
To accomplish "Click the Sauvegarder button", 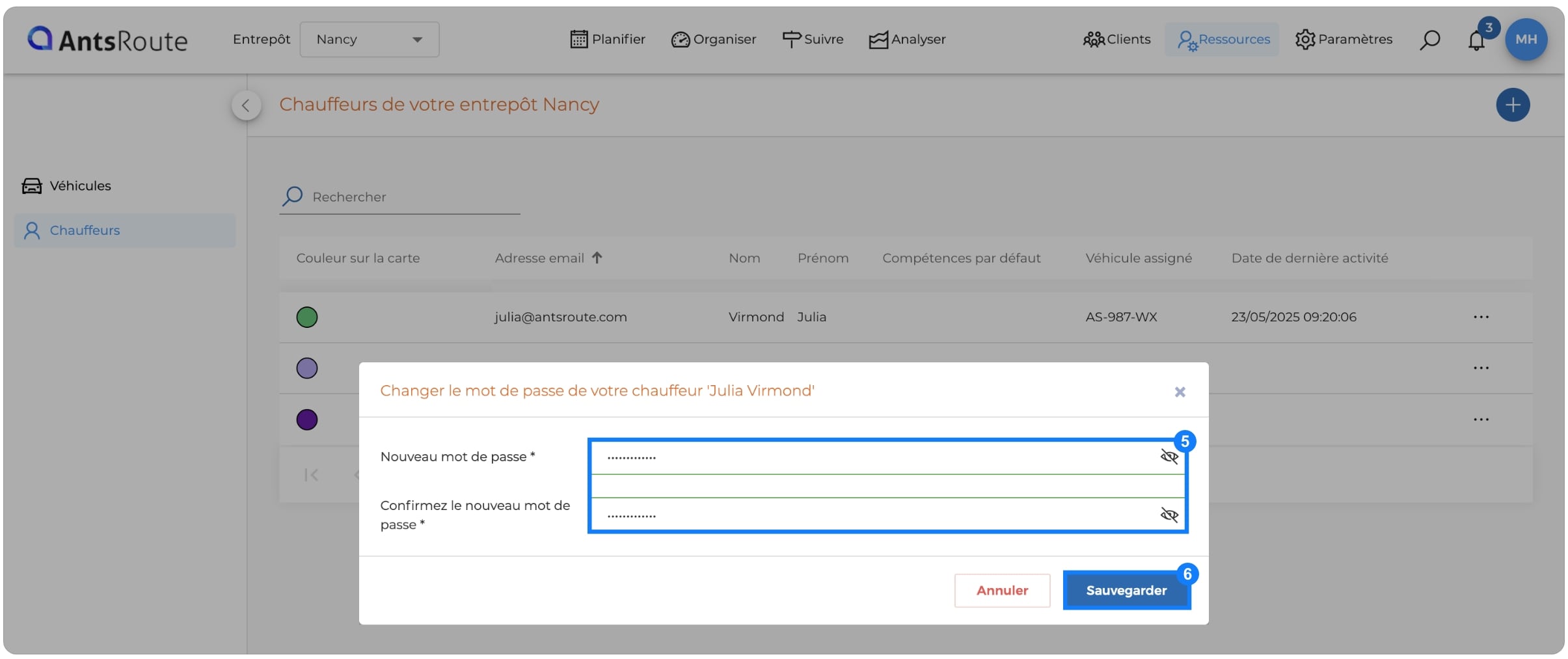I will coord(1126,590).
